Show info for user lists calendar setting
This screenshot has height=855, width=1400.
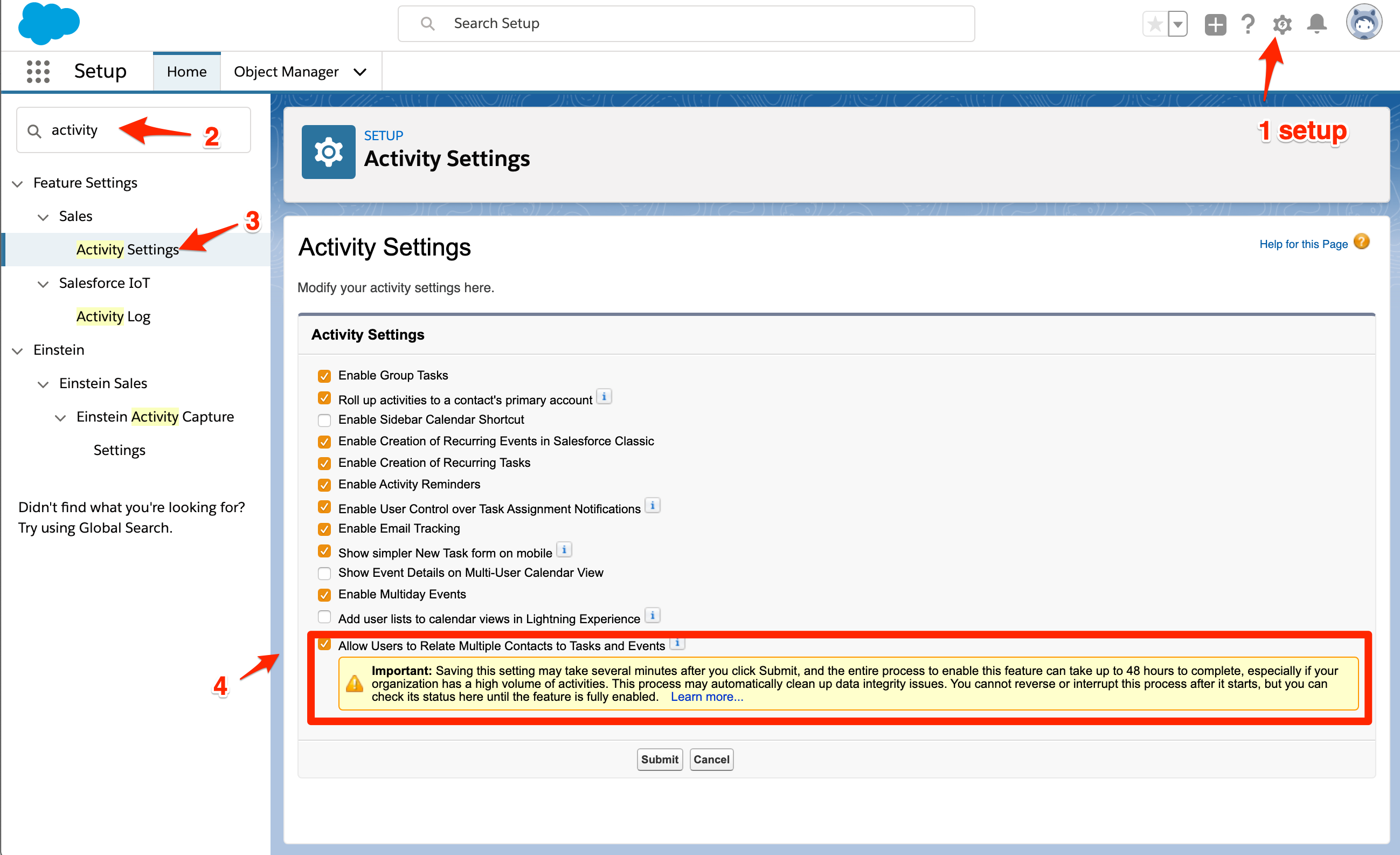(x=652, y=615)
